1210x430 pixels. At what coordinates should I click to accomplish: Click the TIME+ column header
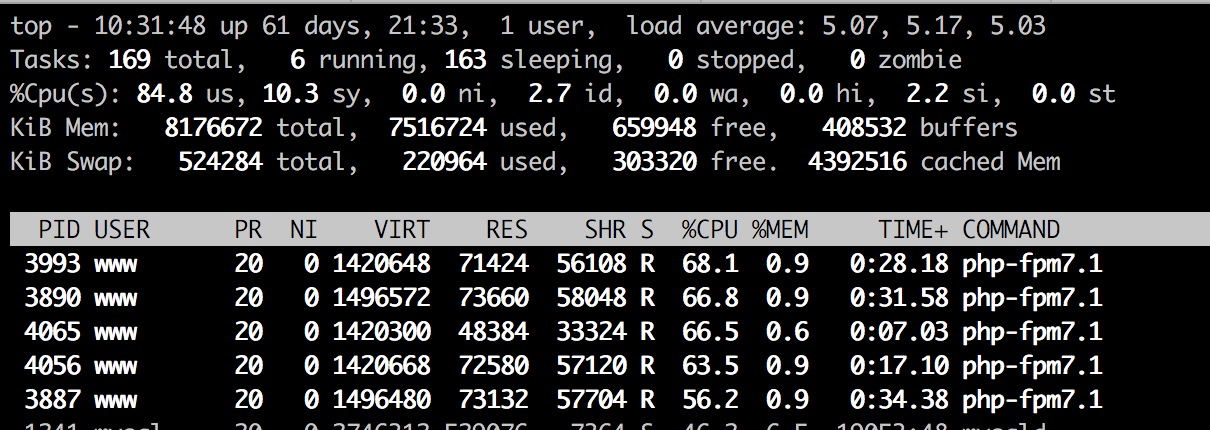913,230
